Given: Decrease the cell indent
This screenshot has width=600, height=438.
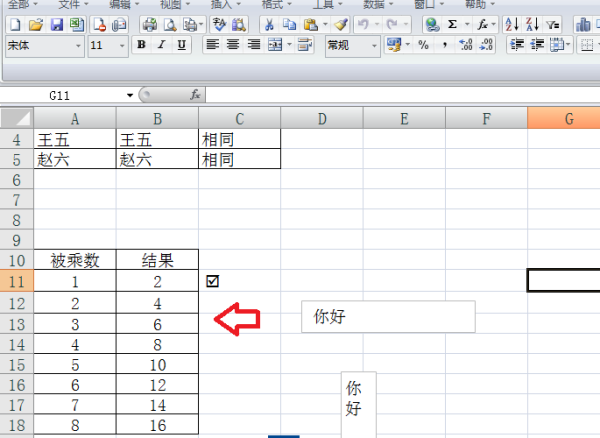Looking at the screenshot, I should tap(517, 46).
